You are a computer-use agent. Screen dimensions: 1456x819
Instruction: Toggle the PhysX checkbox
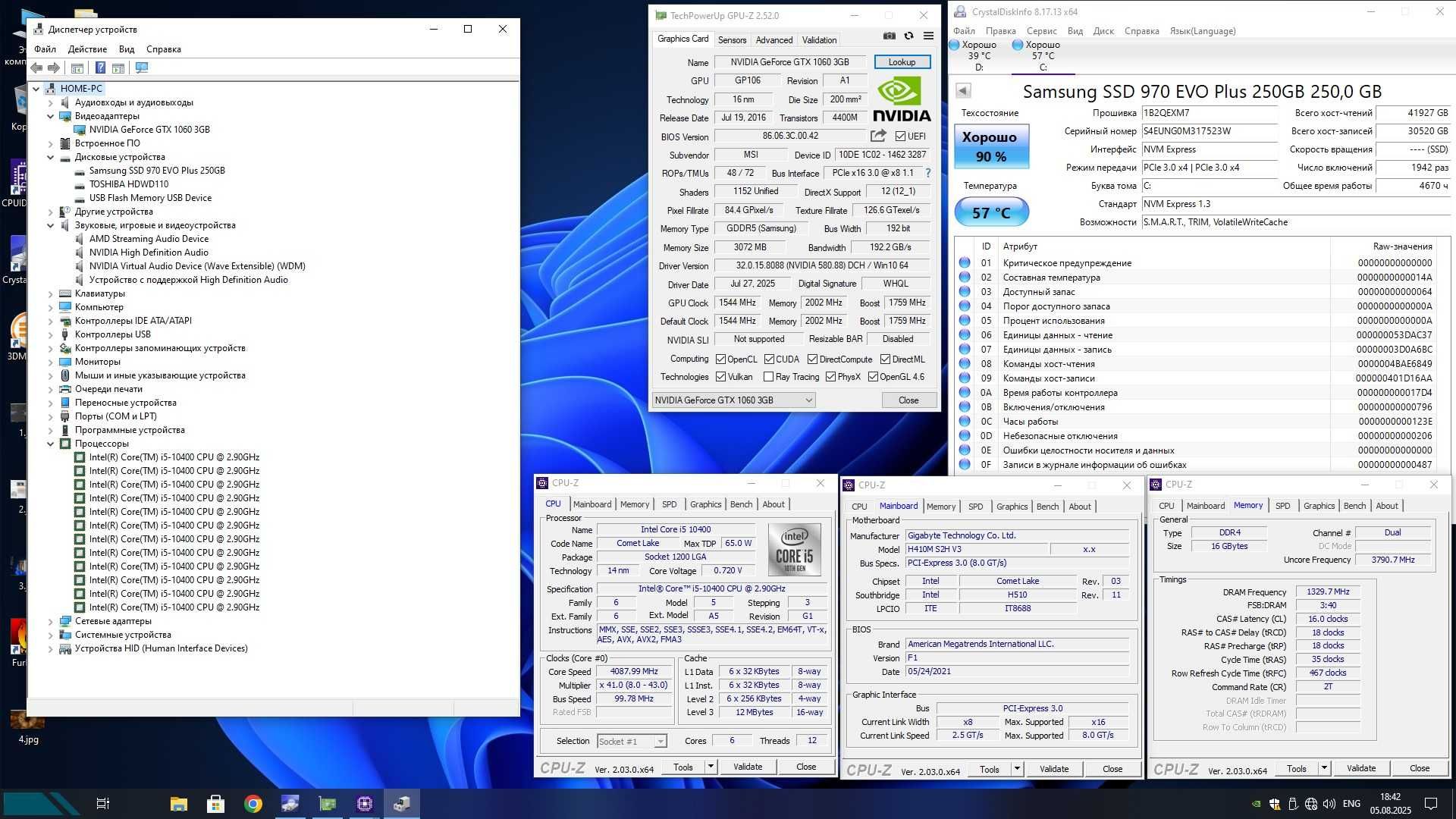tap(830, 377)
